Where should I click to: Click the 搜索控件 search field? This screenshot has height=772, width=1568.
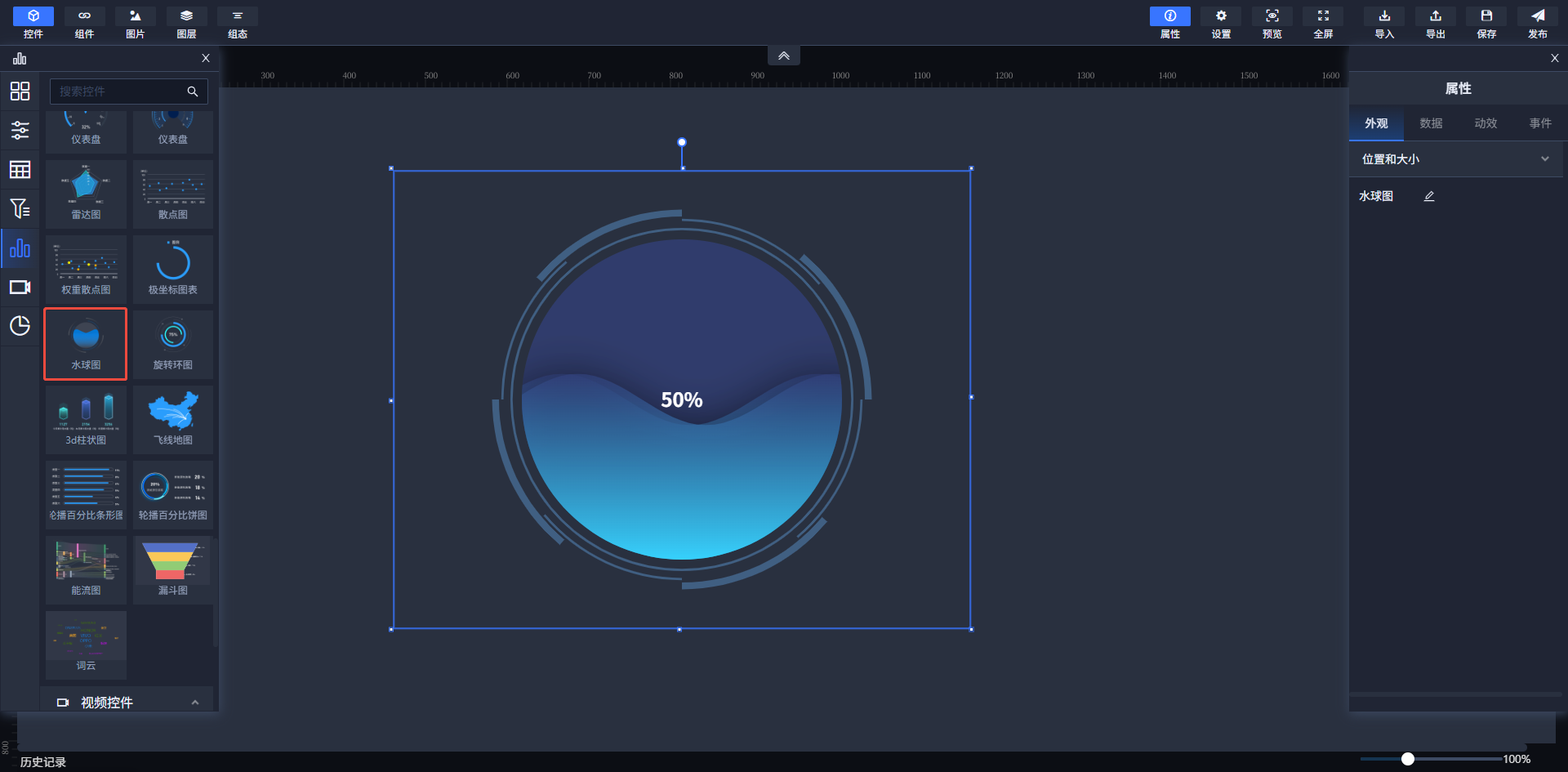118,91
